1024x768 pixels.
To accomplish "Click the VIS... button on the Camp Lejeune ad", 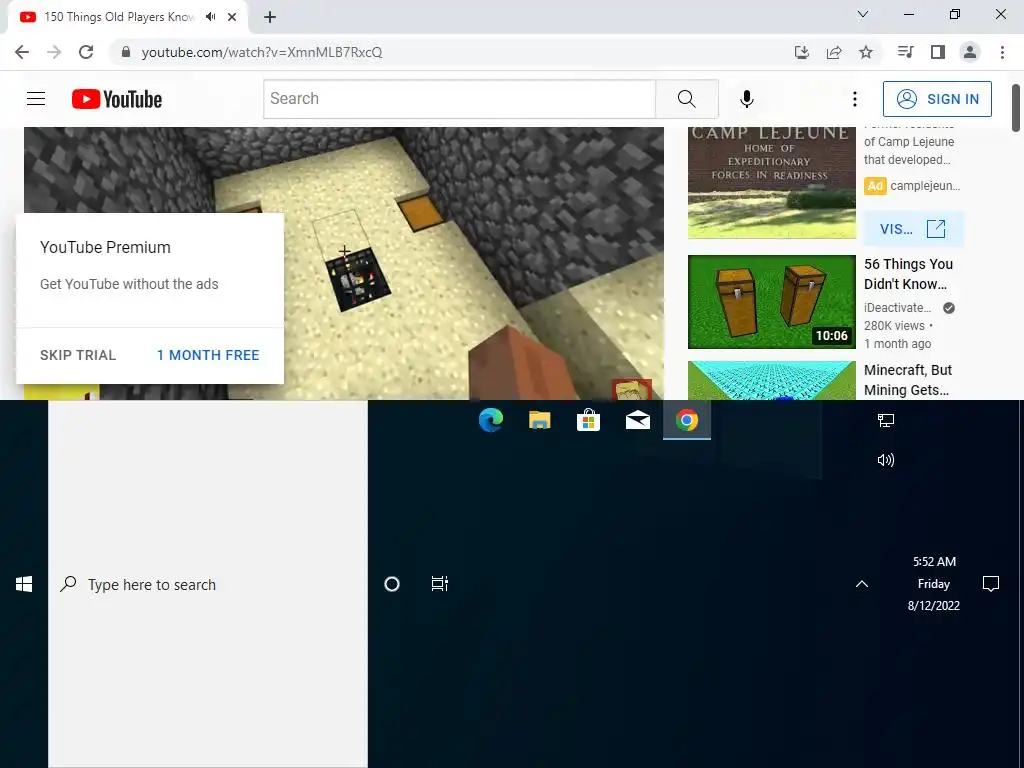I will coord(913,229).
